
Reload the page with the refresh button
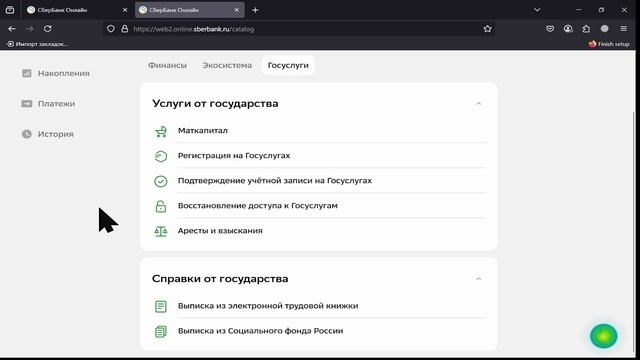(48, 29)
